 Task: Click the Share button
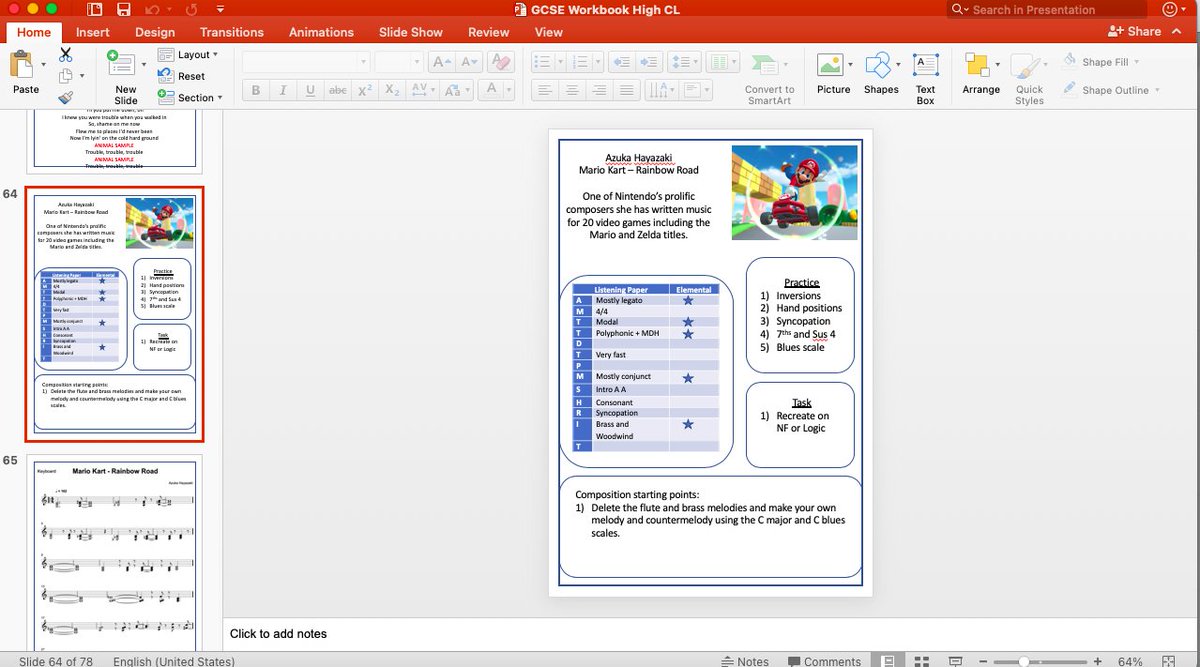pyautogui.click(x=1135, y=32)
